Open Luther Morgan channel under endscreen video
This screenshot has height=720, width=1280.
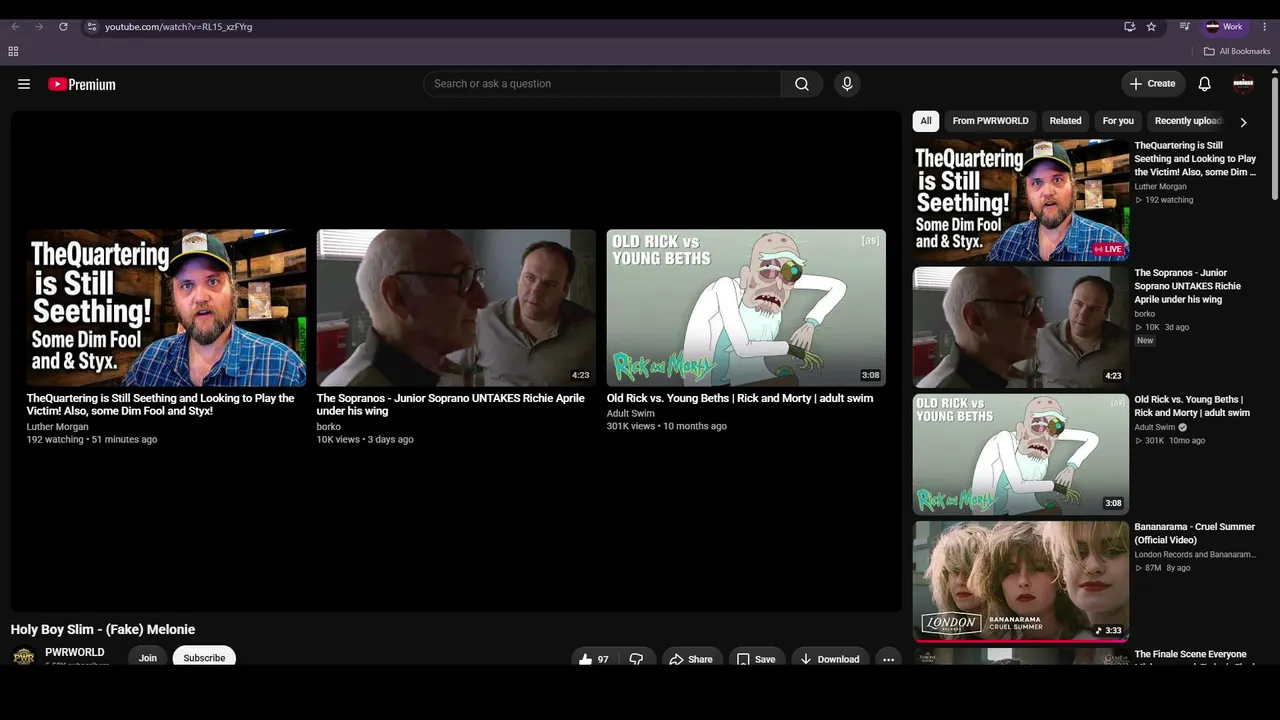57,426
